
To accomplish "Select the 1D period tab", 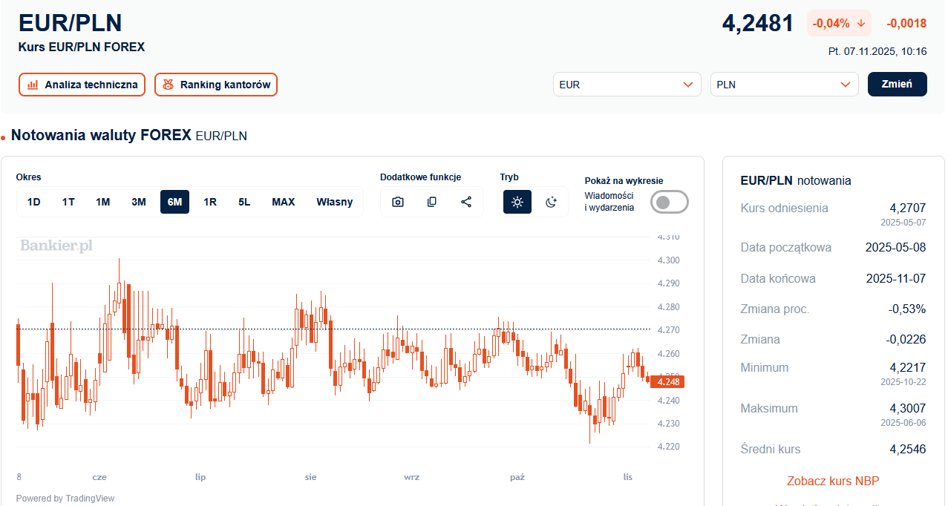I will [34, 202].
